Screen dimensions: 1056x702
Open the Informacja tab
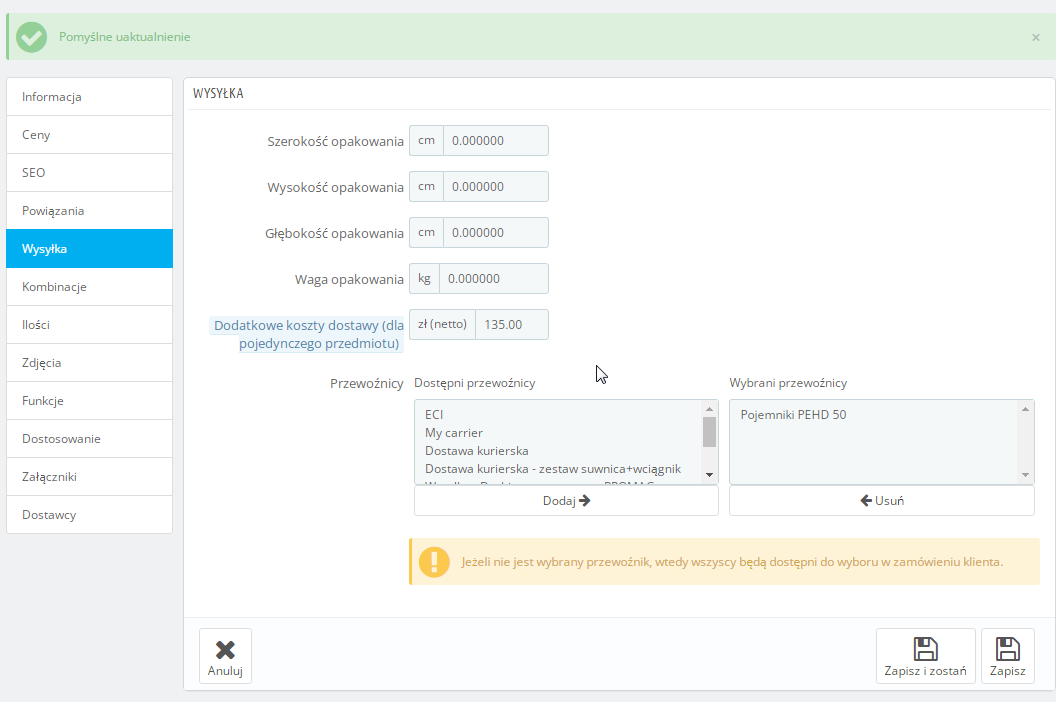click(x=90, y=96)
